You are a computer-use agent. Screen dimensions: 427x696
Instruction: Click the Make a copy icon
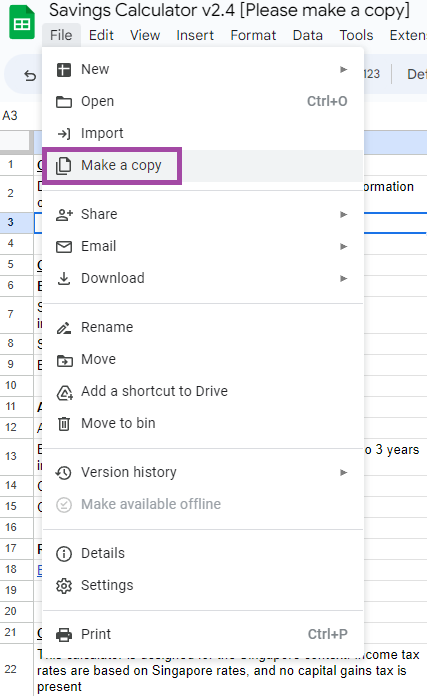coord(63,166)
